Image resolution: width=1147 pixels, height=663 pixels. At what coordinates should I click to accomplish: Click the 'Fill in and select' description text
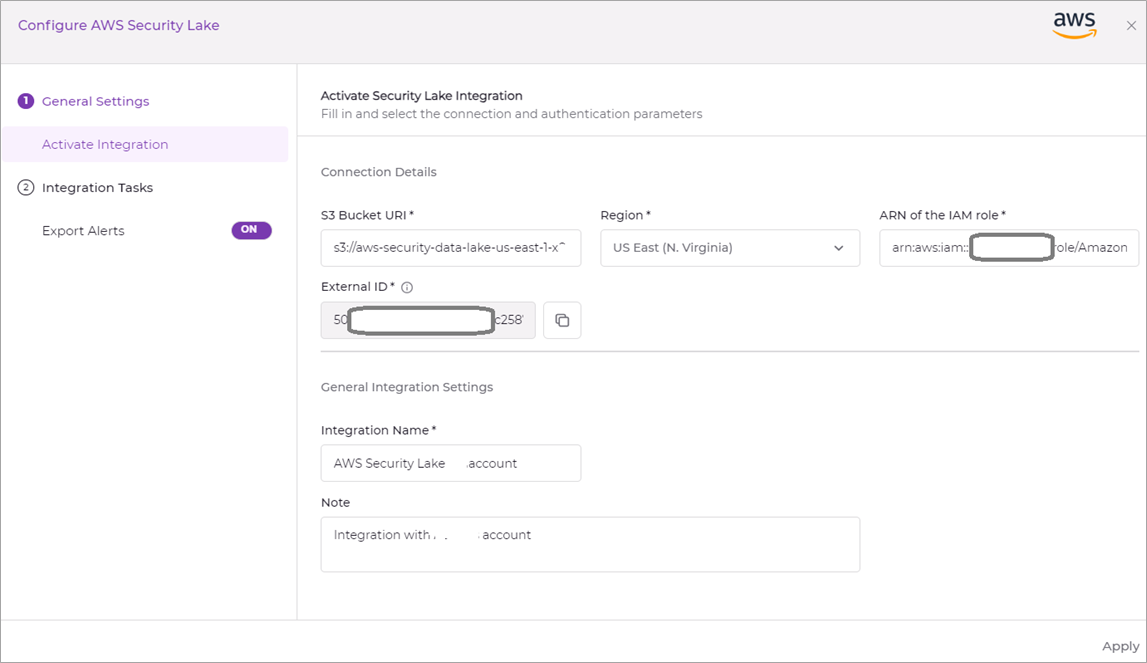pyautogui.click(x=511, y=114)
